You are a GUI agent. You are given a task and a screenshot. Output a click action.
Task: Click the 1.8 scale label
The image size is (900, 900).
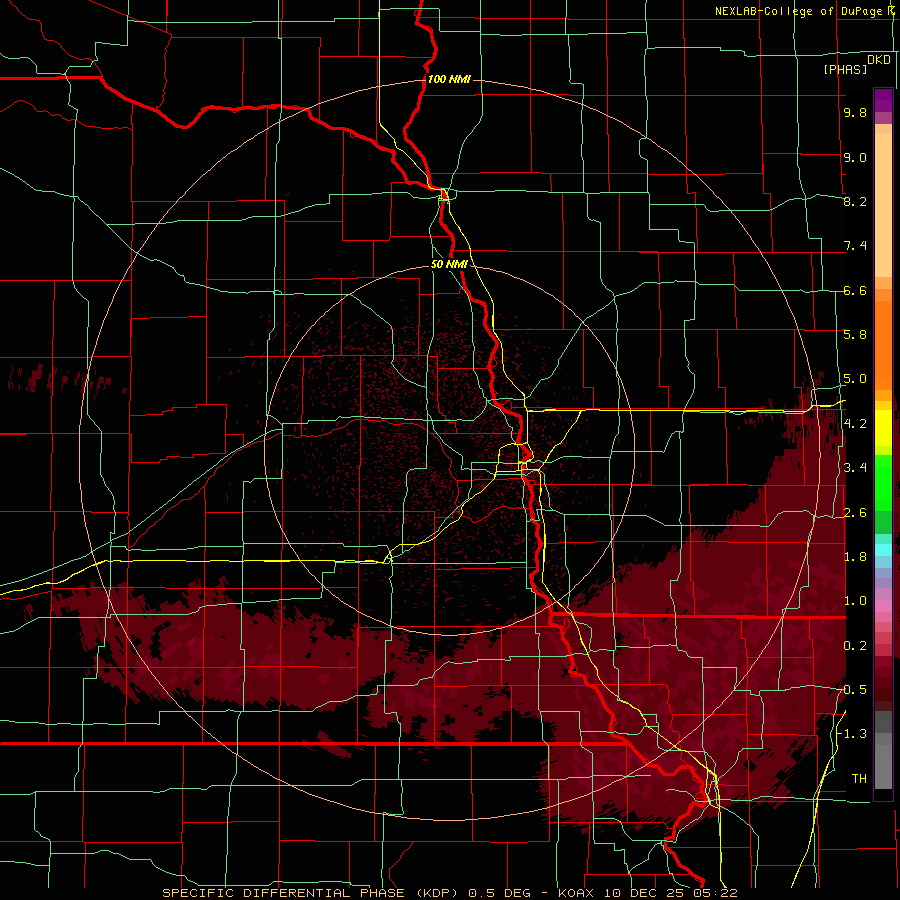click(x=855, y=557)
